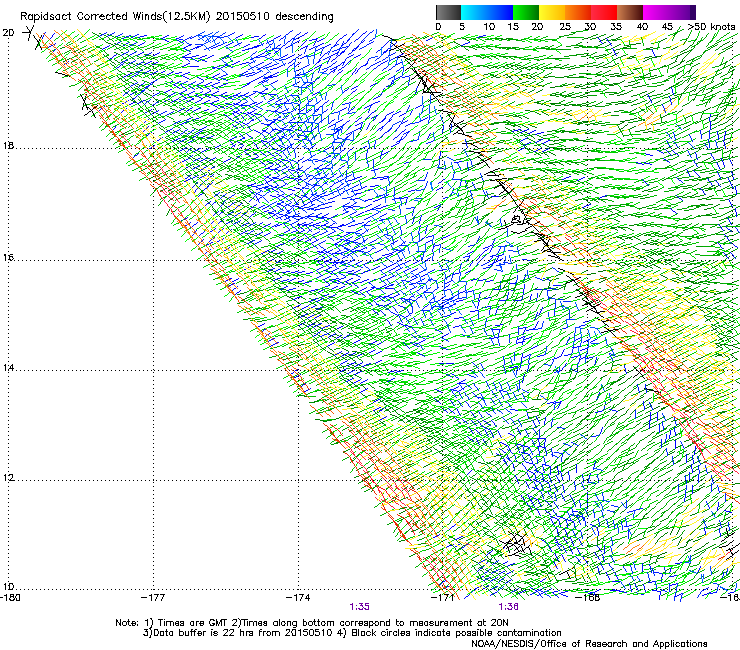Viewport: 740px width, 650px height.
Task: Click the 'Note: 1) Times are GMT' line
Action: (312, 623)
